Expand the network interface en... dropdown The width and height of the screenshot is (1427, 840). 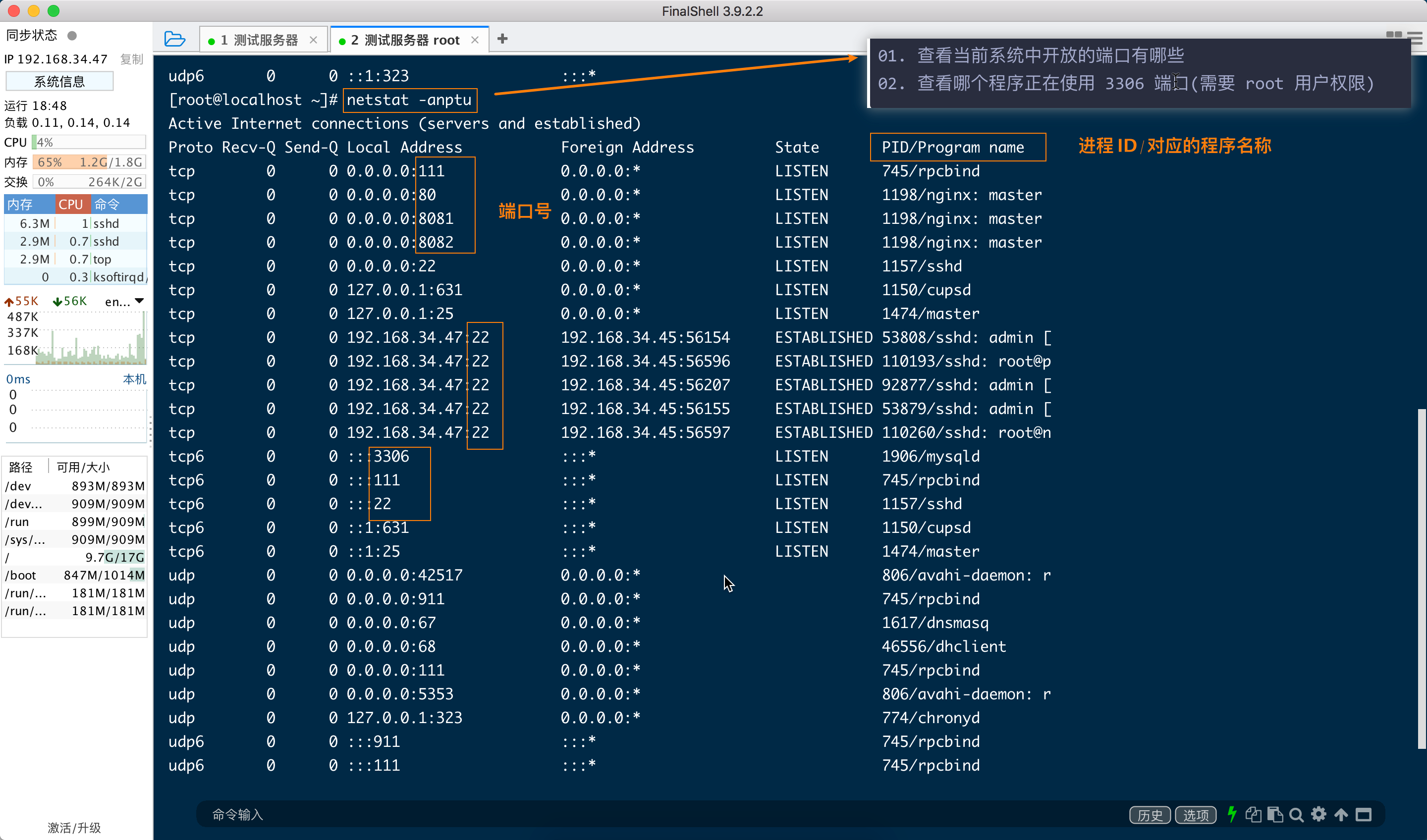coord(139,301)
